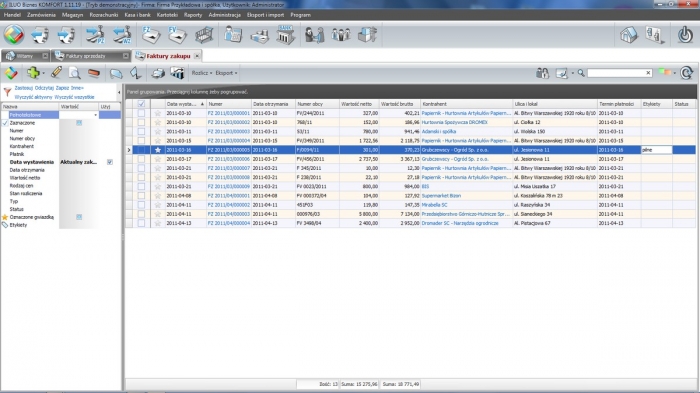Toggle the star on invoice FZ 2011/03/000005
The height and width of the screenshot is (393, 700).
[x=158, y=150]
